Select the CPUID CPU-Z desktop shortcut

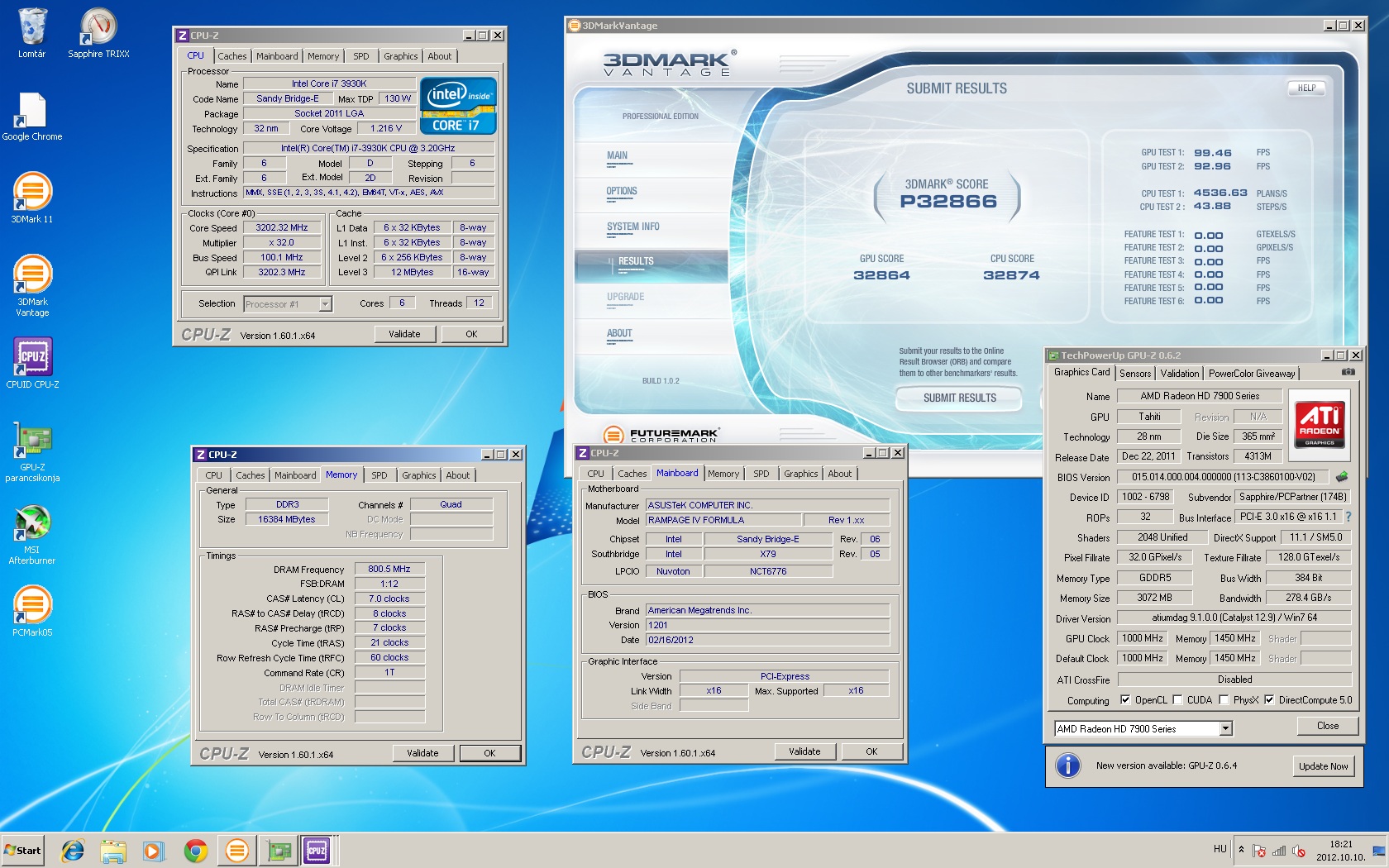pyautogui.click(x=32, y=364)
